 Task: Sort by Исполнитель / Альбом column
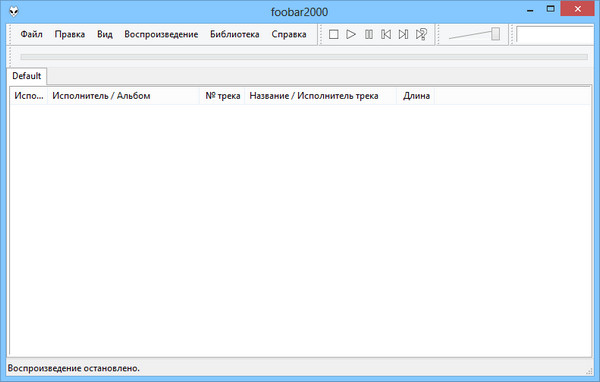[123, 96]
